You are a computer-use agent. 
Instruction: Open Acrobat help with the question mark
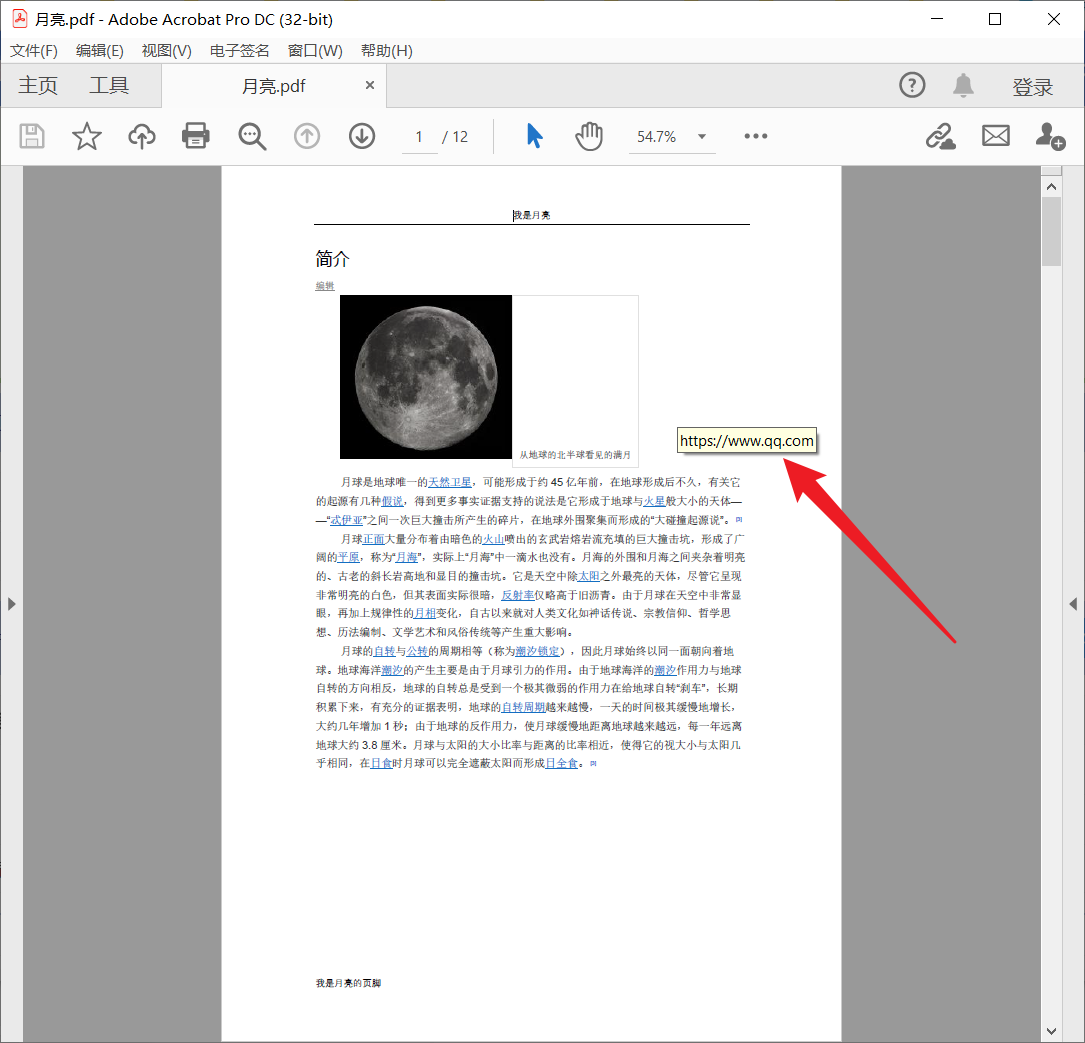912,85
